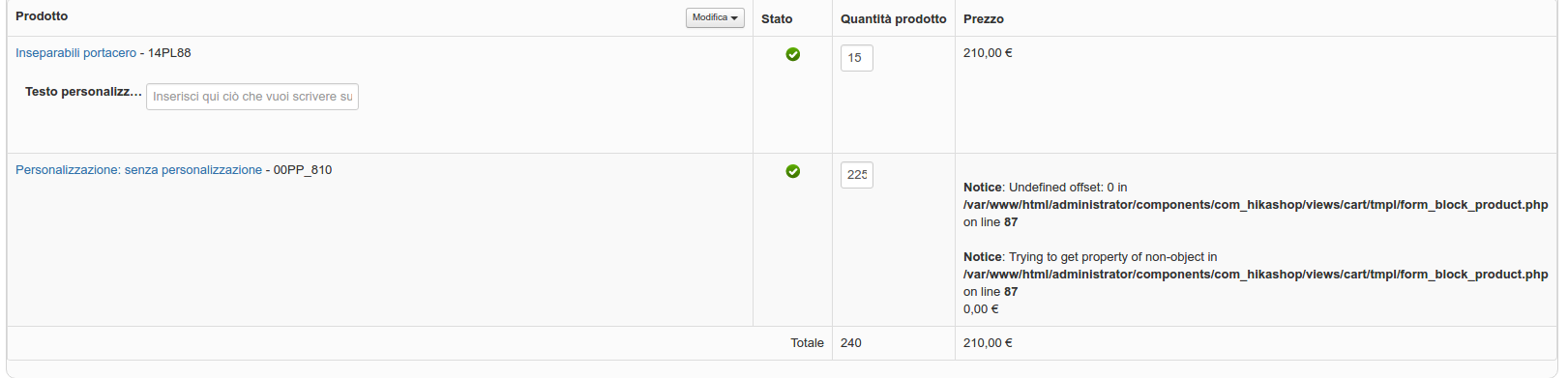Open Personalizzazione: senza personalizzazione link
Screen dimensions: 1568x378
[x=138, y=170]
